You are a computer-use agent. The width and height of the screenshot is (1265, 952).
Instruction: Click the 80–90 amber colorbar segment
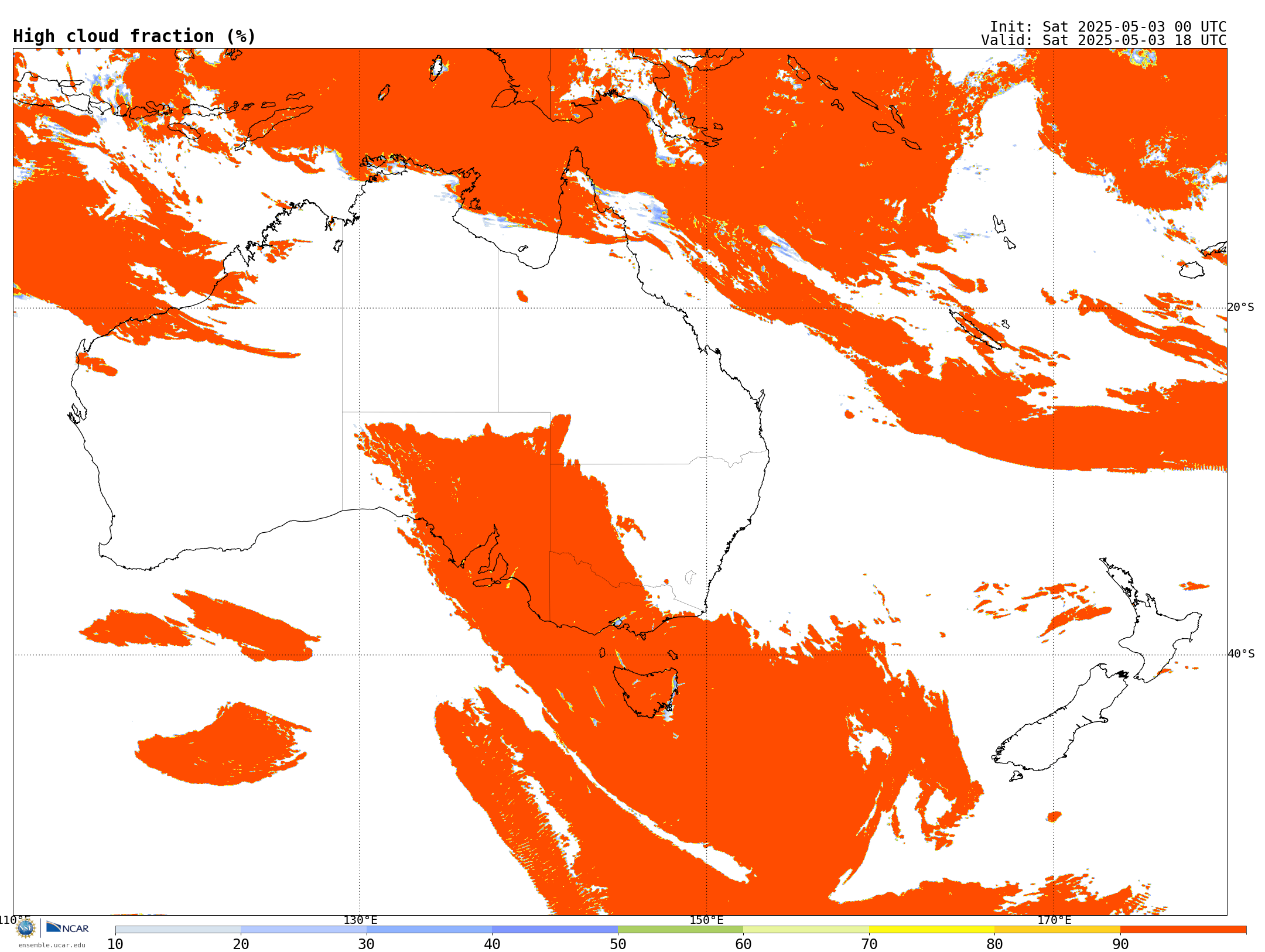[x=1057, y=930]
